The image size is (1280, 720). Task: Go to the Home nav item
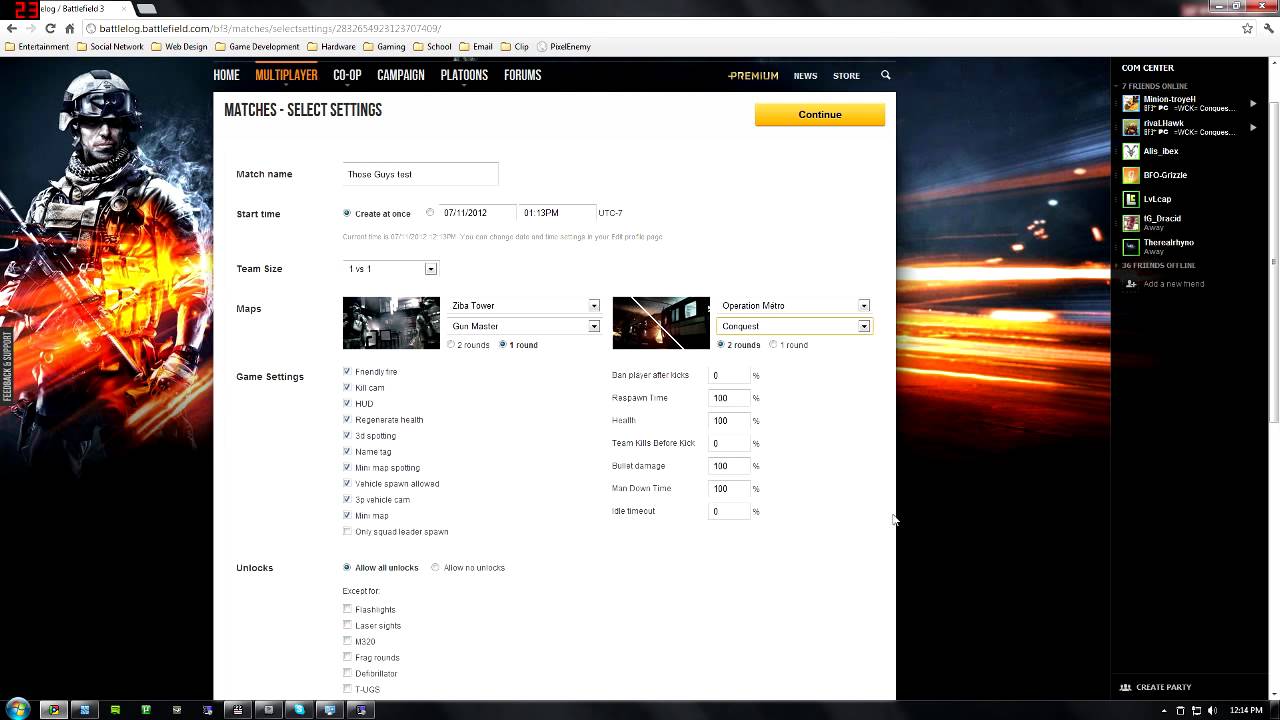tap(226, 75)
